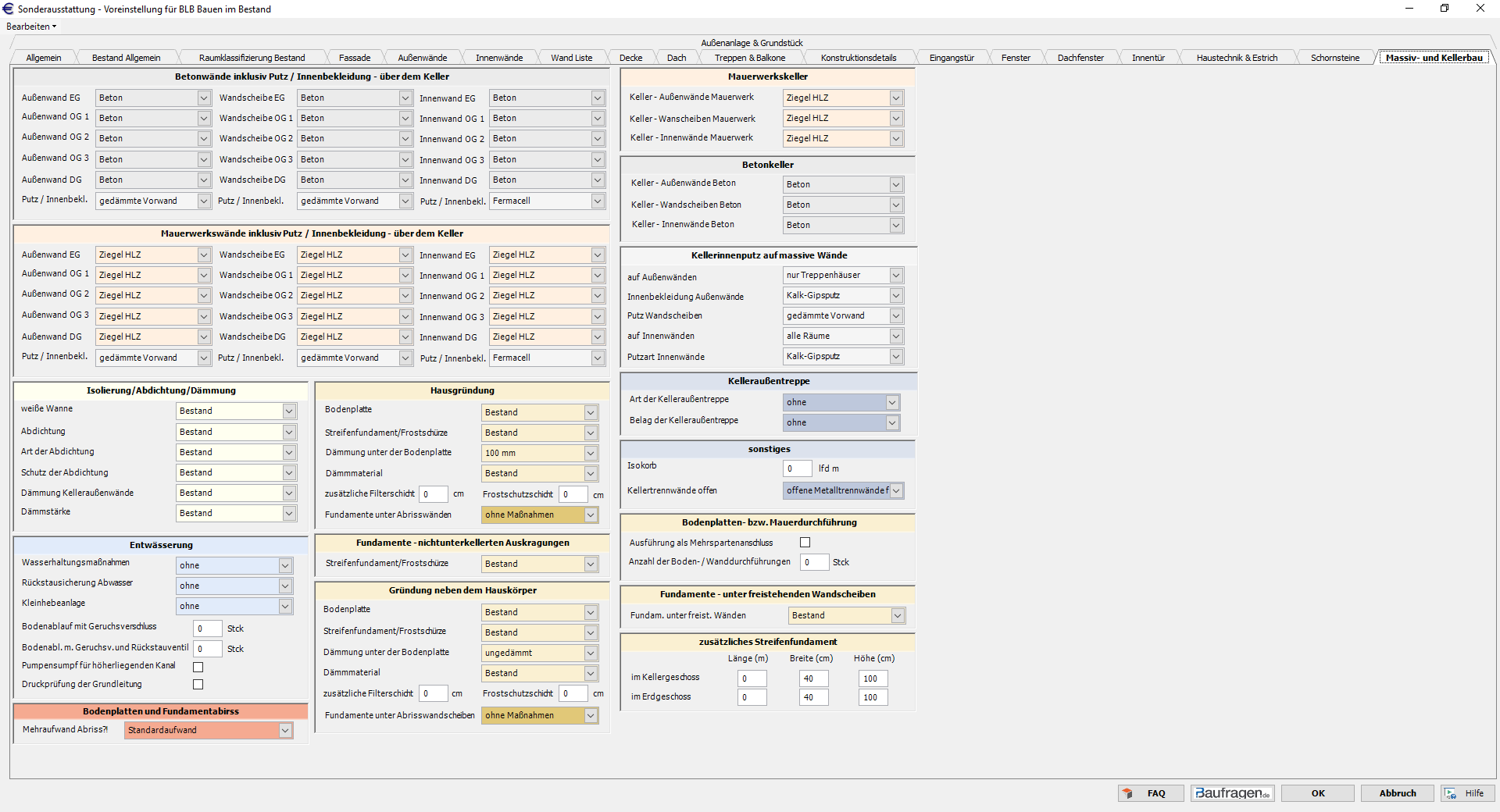Enable Pumpensumpf für höherliegenden Kanal checkbox
Image resolution: width=1500 pixels, height=812 pixels.
click(198, 667)
